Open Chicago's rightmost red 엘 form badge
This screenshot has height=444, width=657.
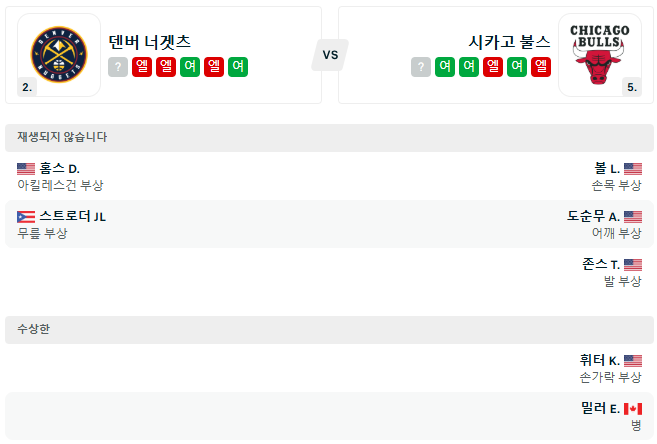tap(541, 67)
